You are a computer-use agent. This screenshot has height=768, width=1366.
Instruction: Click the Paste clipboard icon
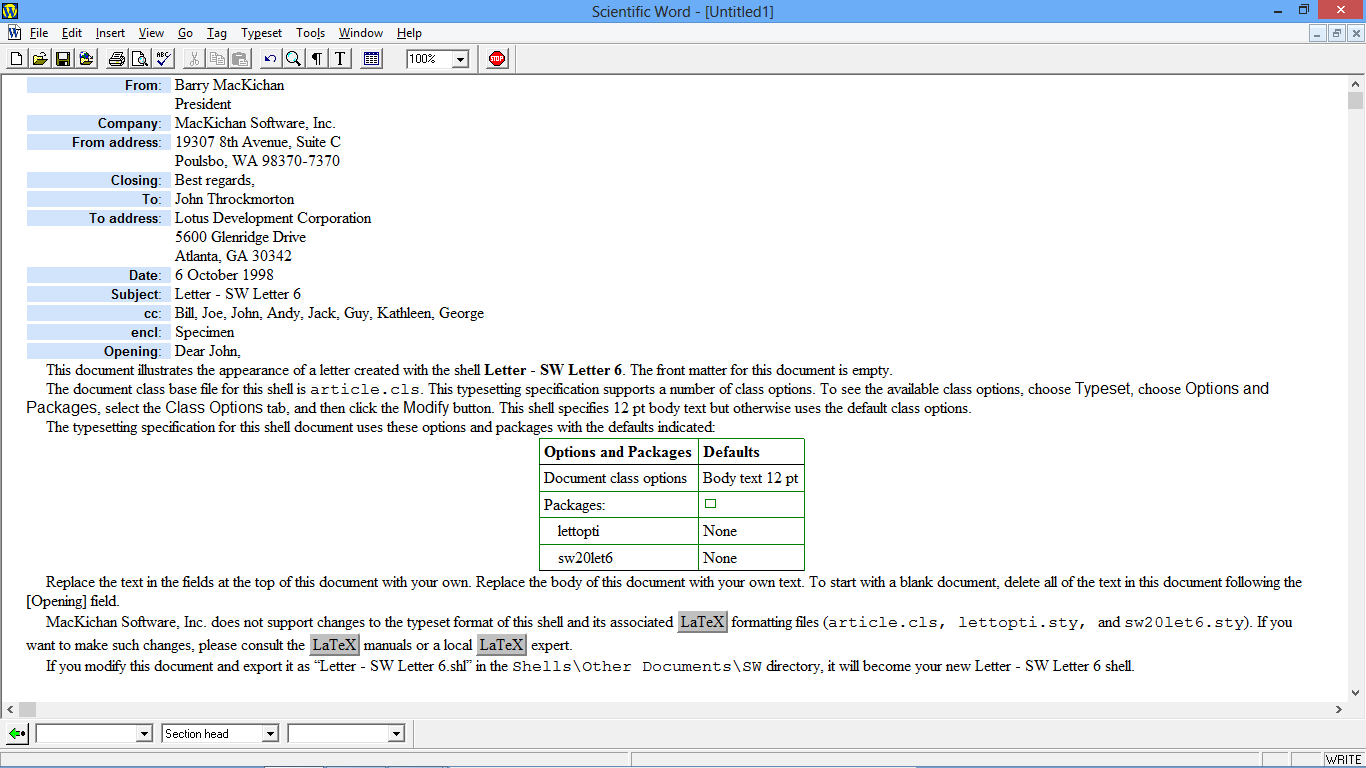pyautogui.click(x=241, y=59)
